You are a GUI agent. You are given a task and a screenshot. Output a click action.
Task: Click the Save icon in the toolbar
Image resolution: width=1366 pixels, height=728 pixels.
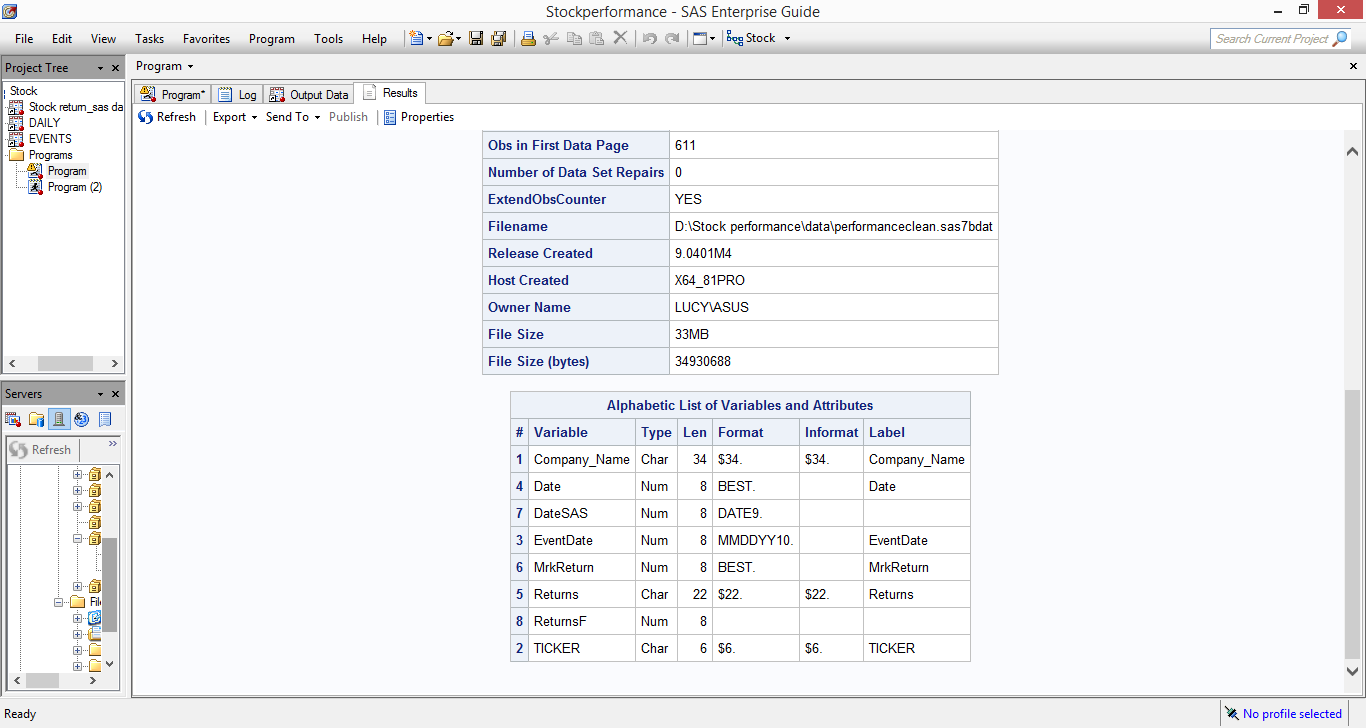[476, 39]
